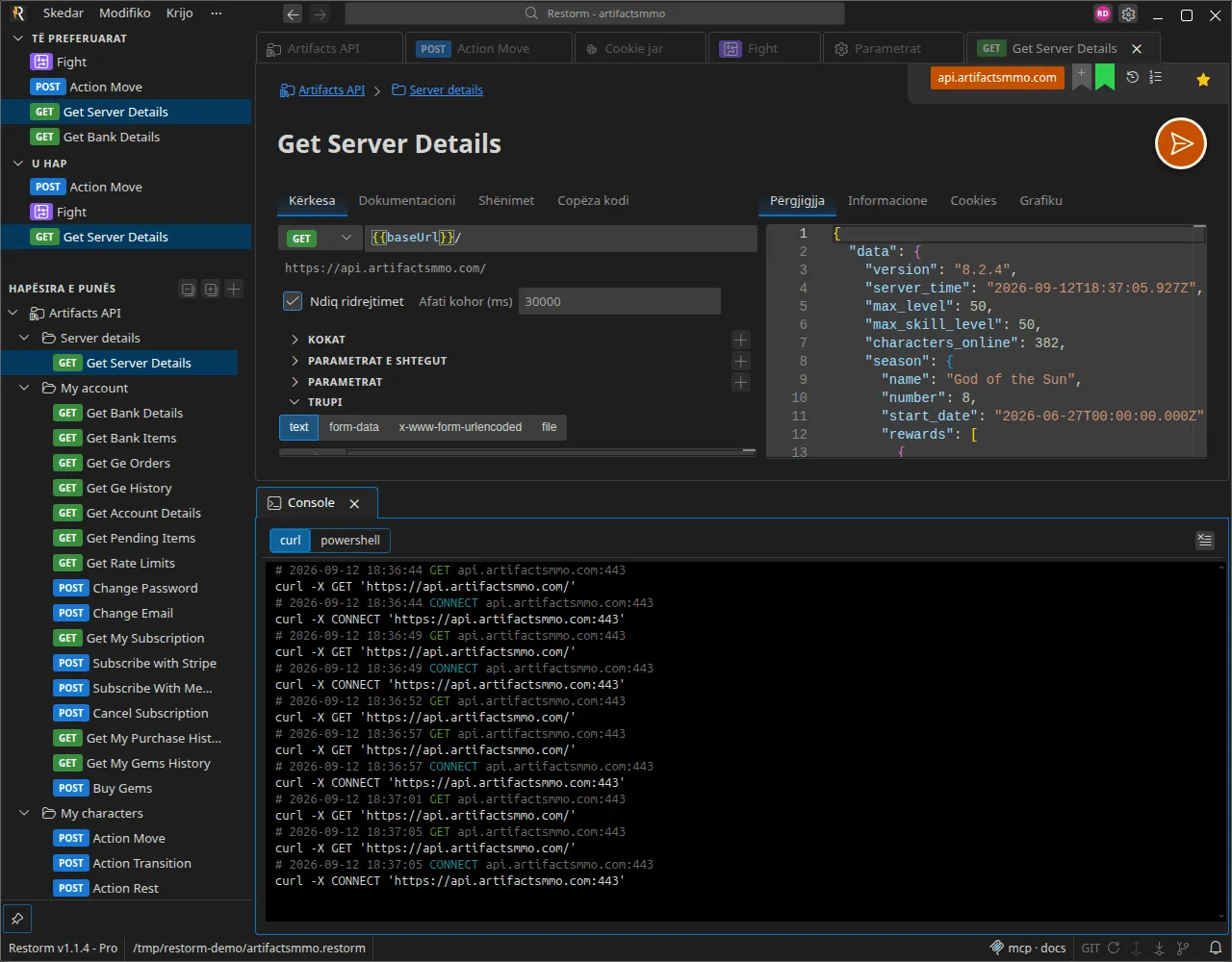This screenshot has width=1232, height=962.
Task: Go back with the navigation arrow
Action: pos(294,13)
